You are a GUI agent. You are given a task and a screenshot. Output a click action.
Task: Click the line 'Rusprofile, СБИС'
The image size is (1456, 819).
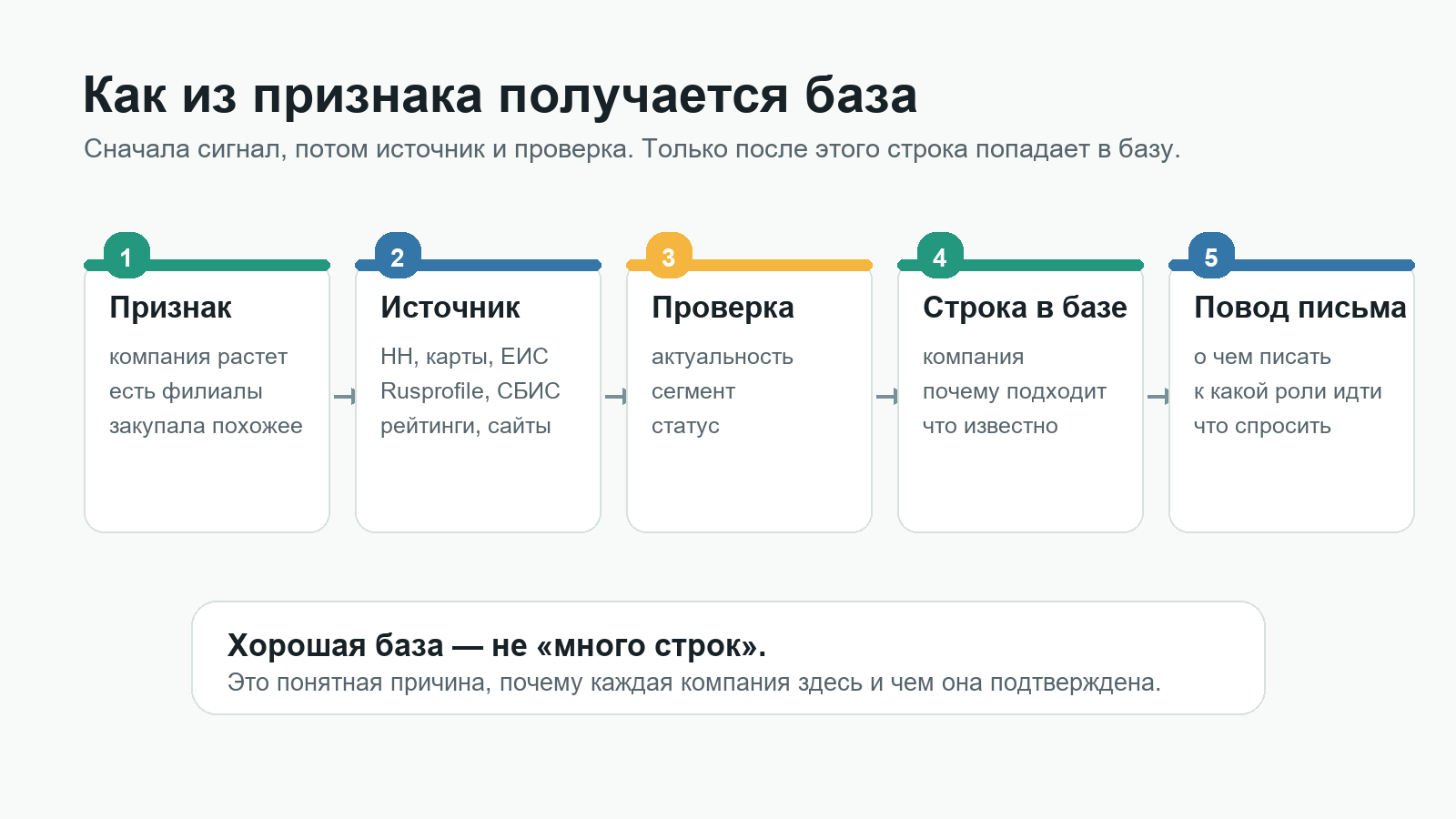click(x=470, y=391)
